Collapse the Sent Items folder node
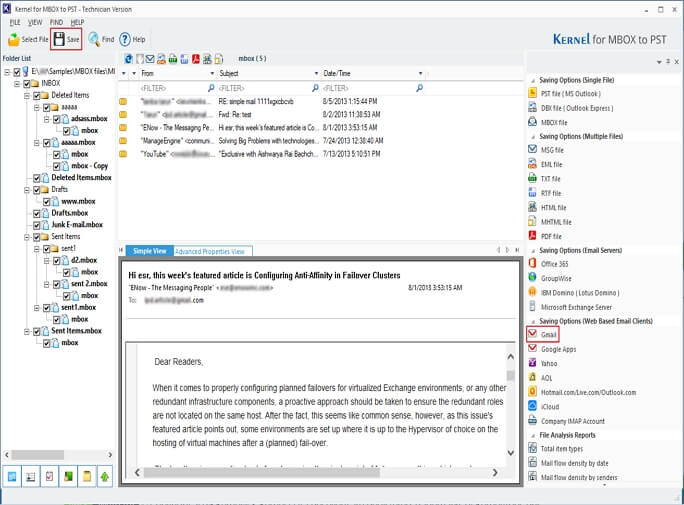Viewport: 684px width, 505px height. click(x=27, y=237)
